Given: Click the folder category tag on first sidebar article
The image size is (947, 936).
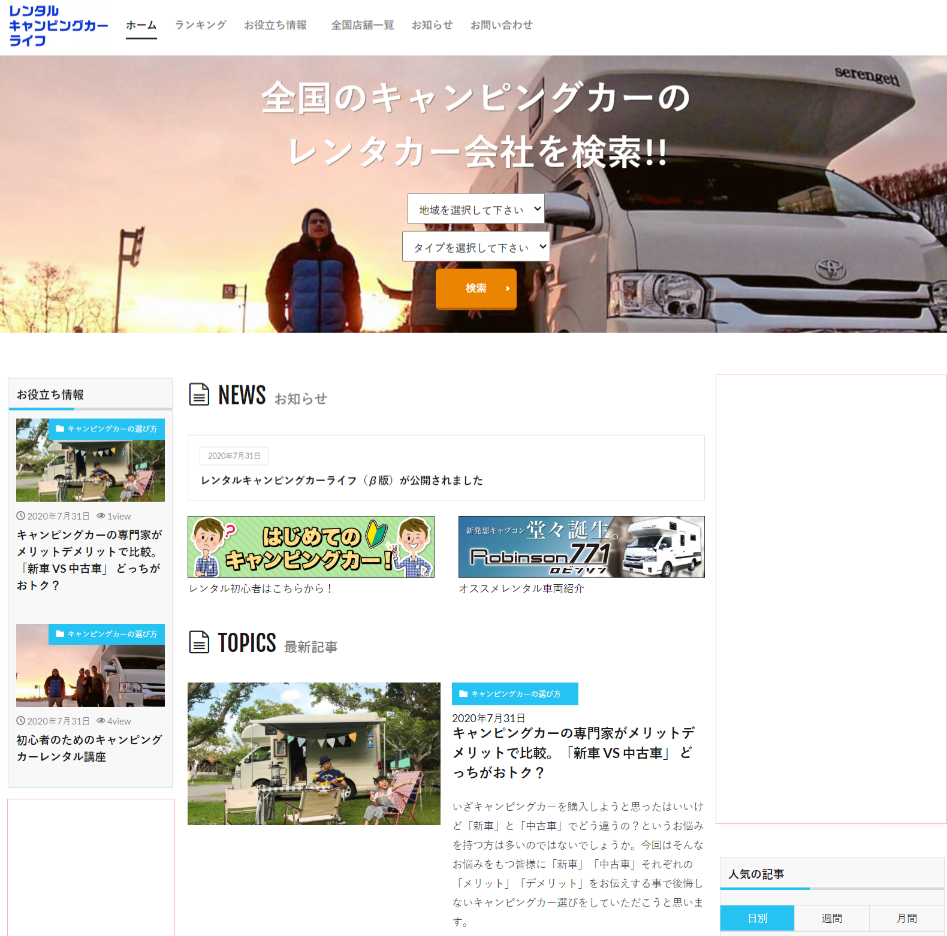Looking at the screenshot, I should click(107, 429).
